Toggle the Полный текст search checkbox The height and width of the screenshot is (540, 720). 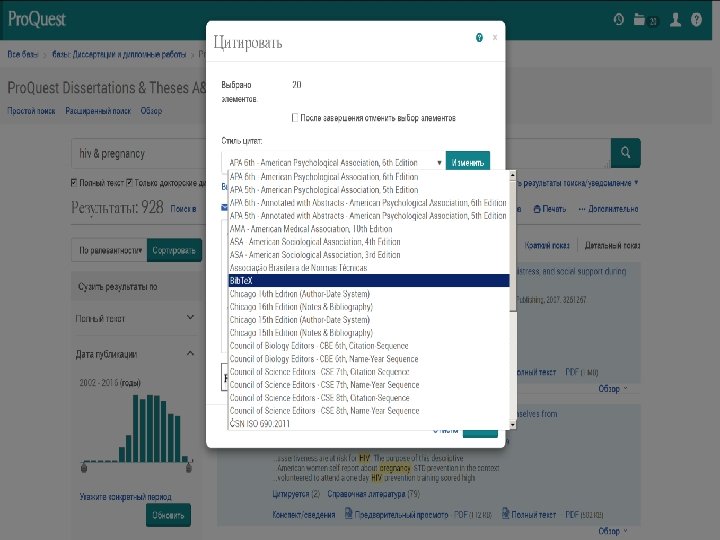click(74, 183)
